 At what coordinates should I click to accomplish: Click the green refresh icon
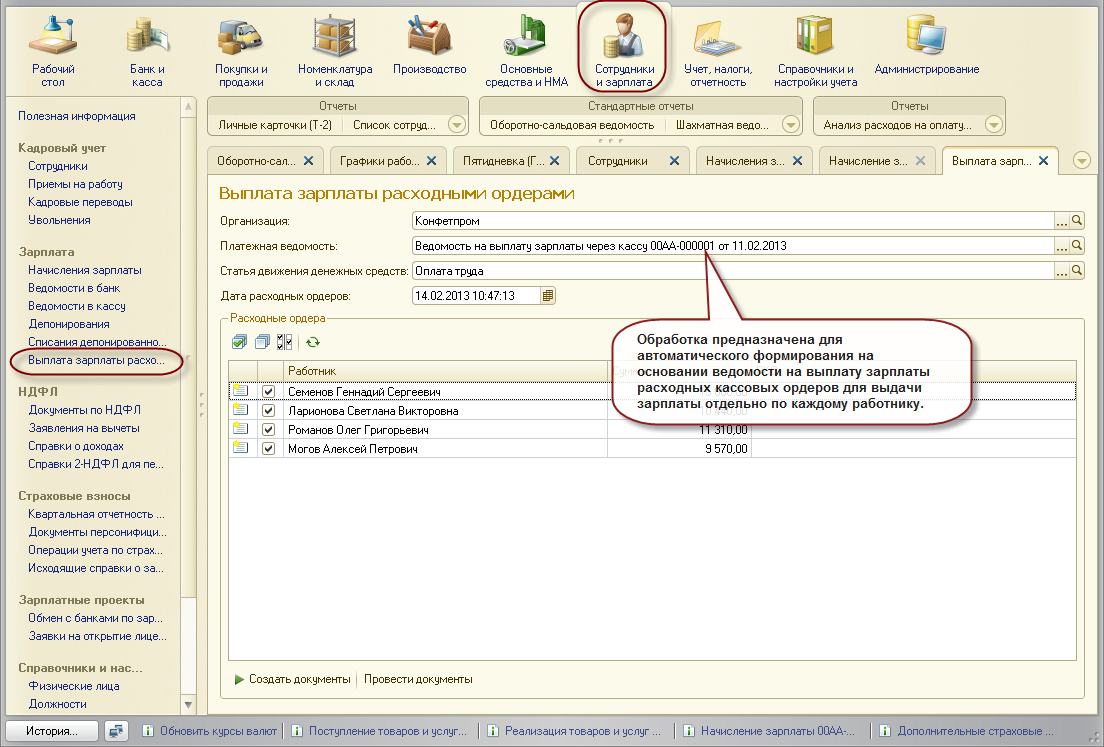coord(313,342)
